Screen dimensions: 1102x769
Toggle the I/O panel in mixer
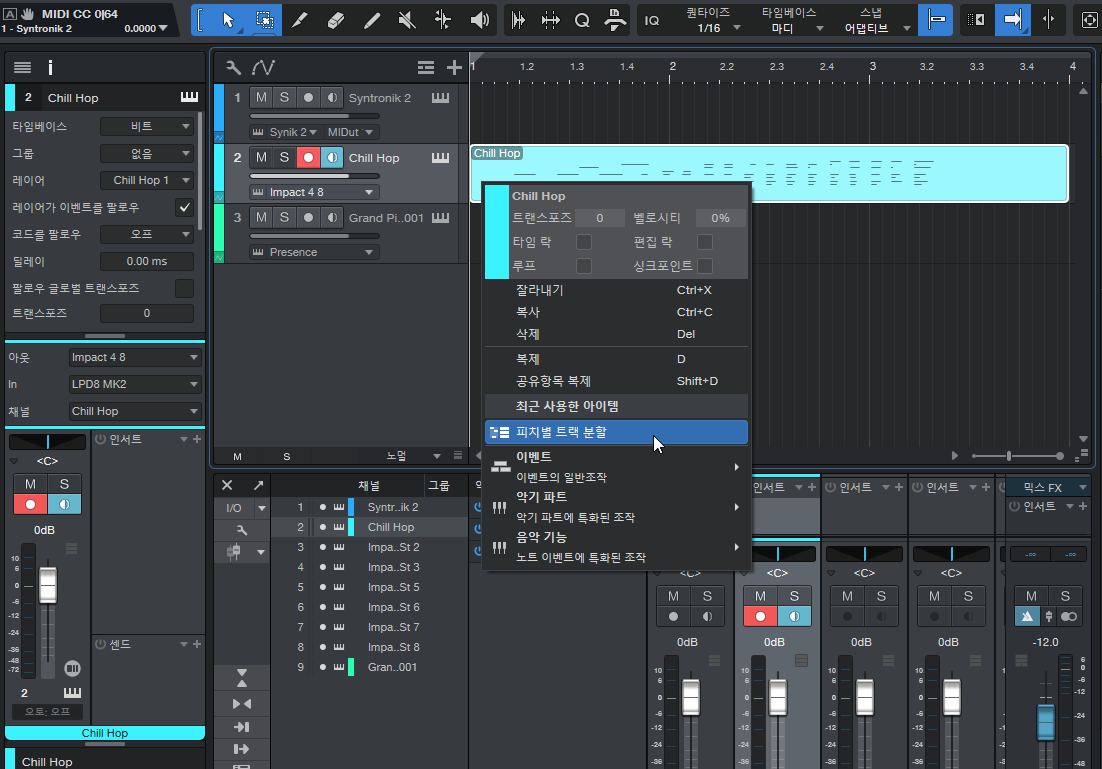234,508
